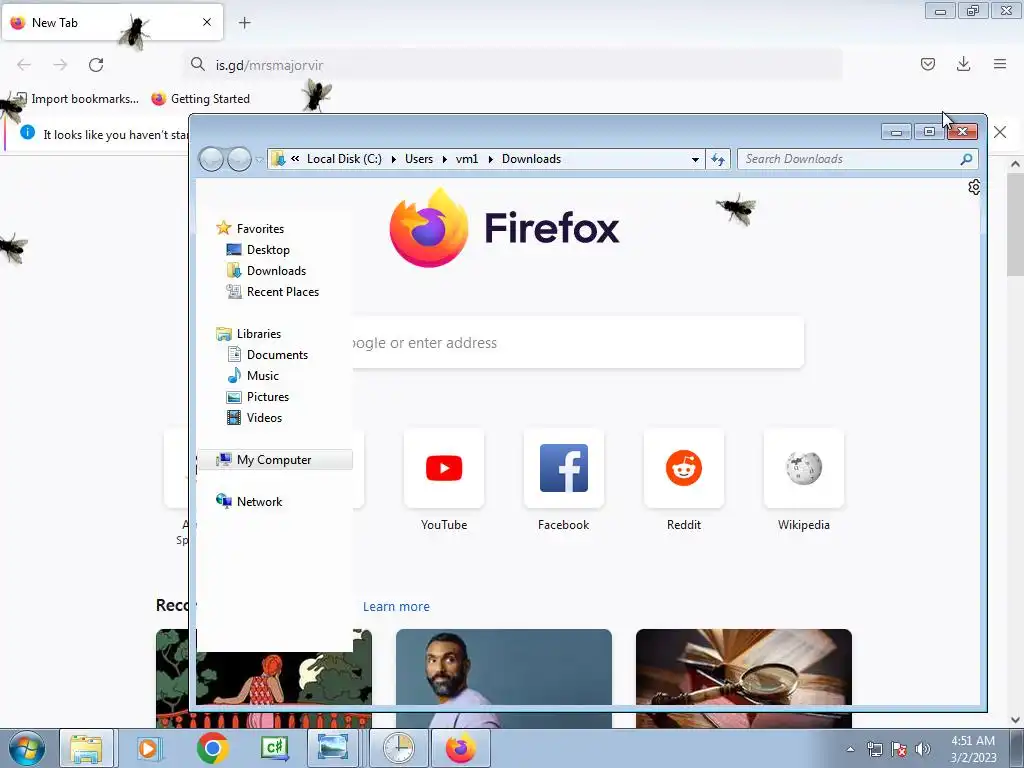Open a new Firefox tab
This screenshot has height=768, width=1024.
pyautogui.click(x=245, y=23)
